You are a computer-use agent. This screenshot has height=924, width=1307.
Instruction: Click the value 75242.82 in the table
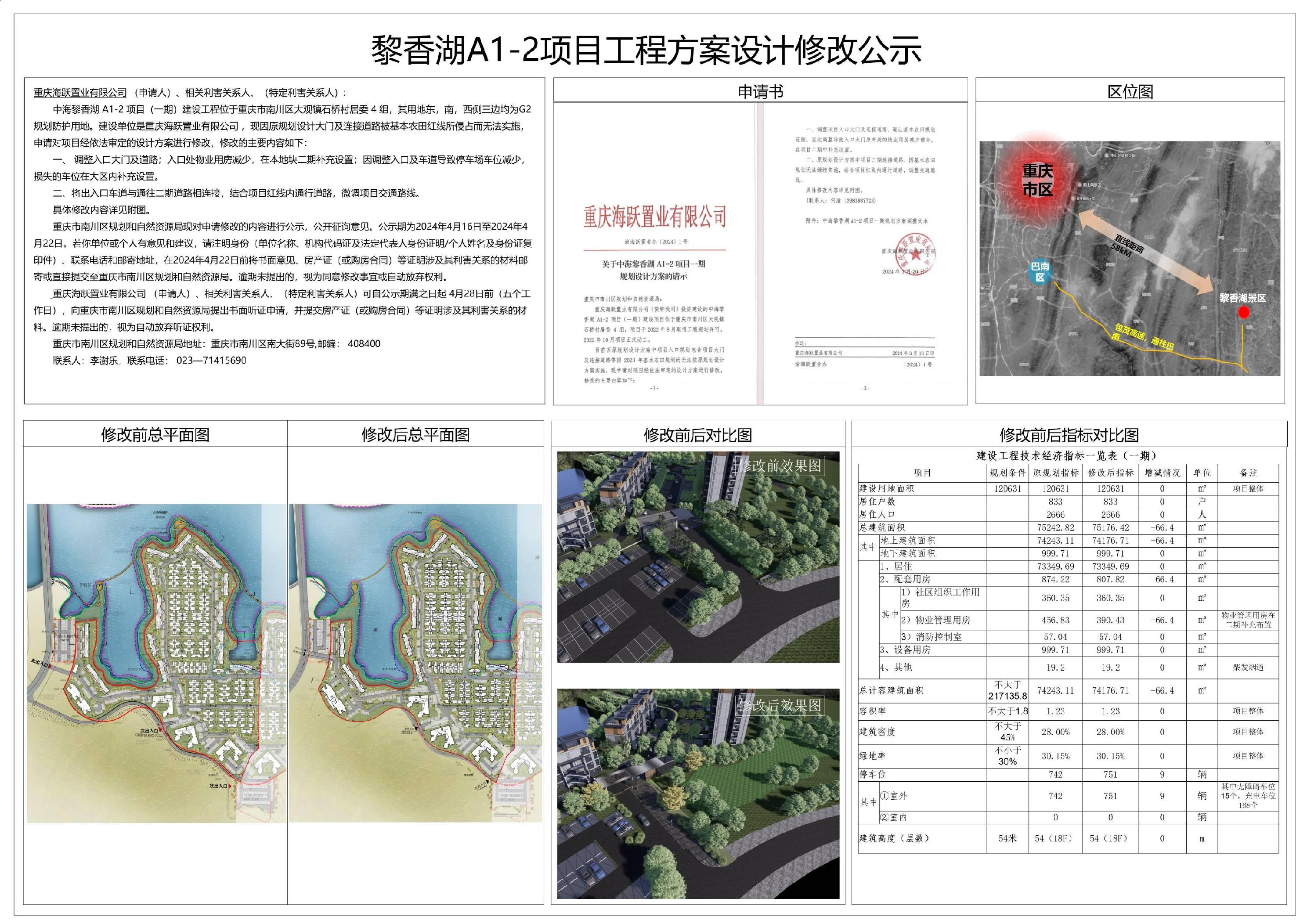(1056, 528)
